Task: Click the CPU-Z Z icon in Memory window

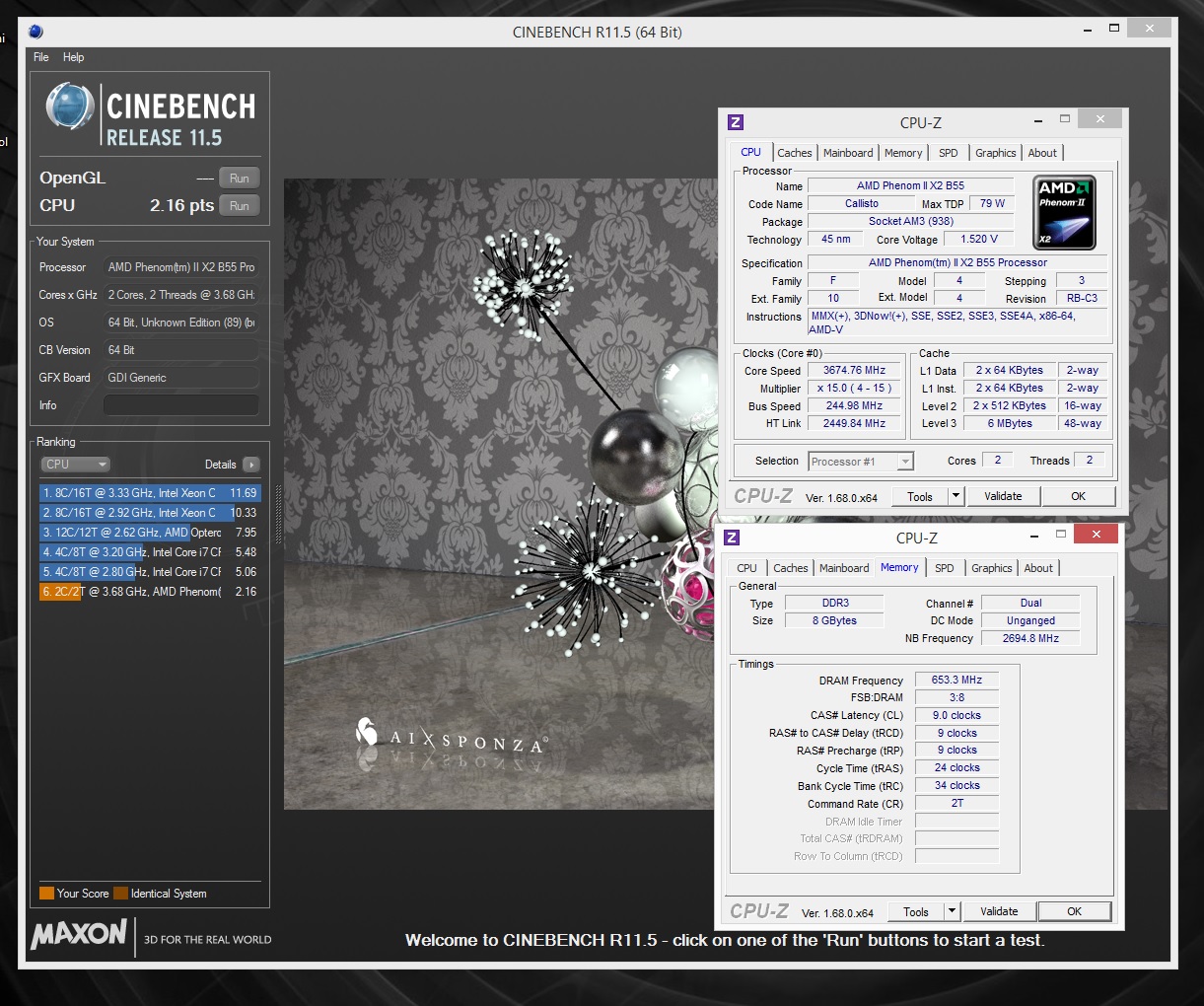Action: [x=731, y=538]
